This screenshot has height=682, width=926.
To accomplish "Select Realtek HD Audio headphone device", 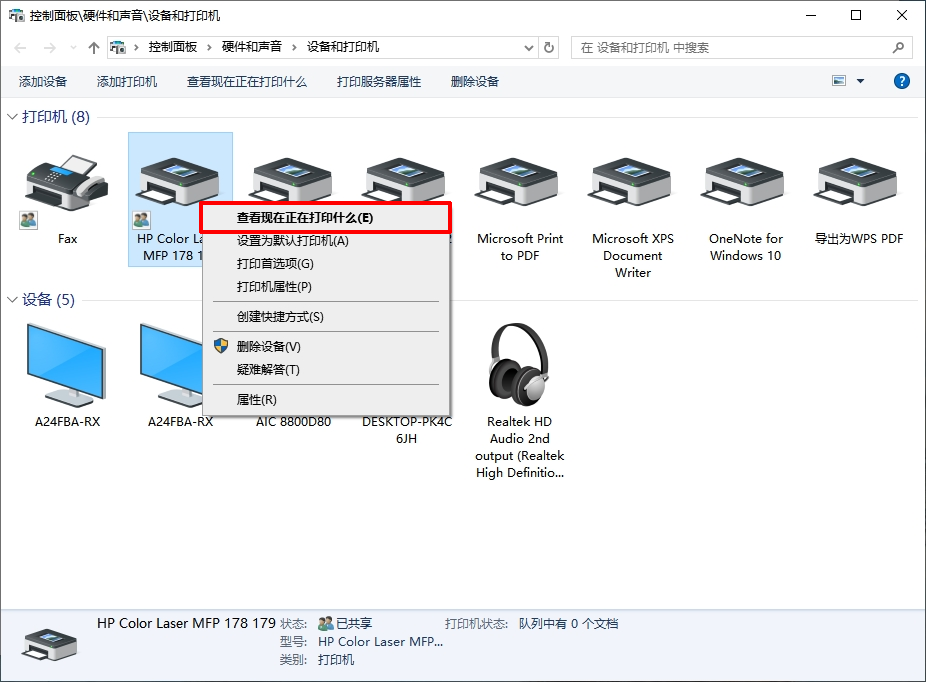I will (519, 365).
